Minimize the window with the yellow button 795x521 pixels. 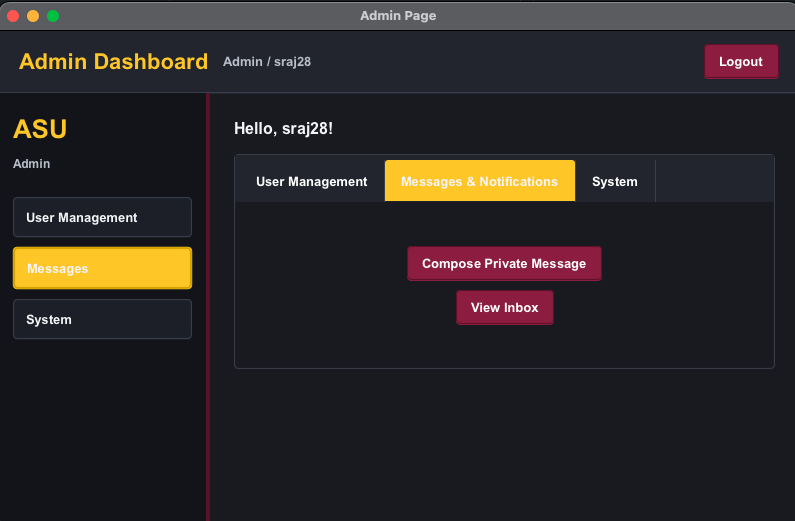(x=33, y=16)
